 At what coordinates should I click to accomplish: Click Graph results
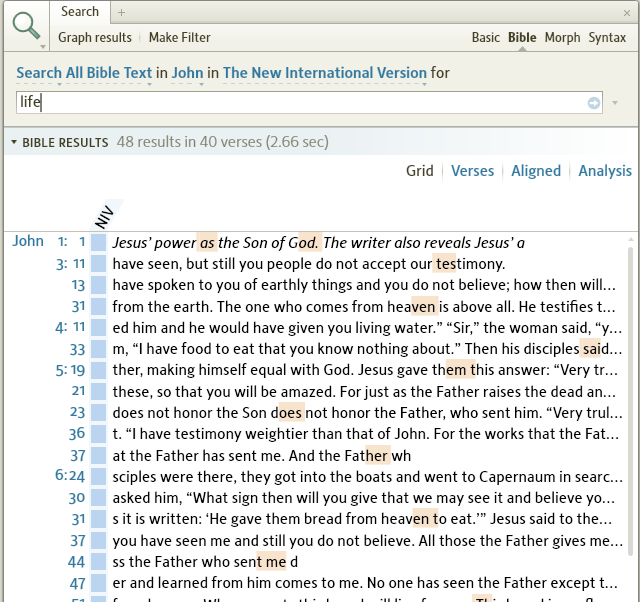(95, 37)
